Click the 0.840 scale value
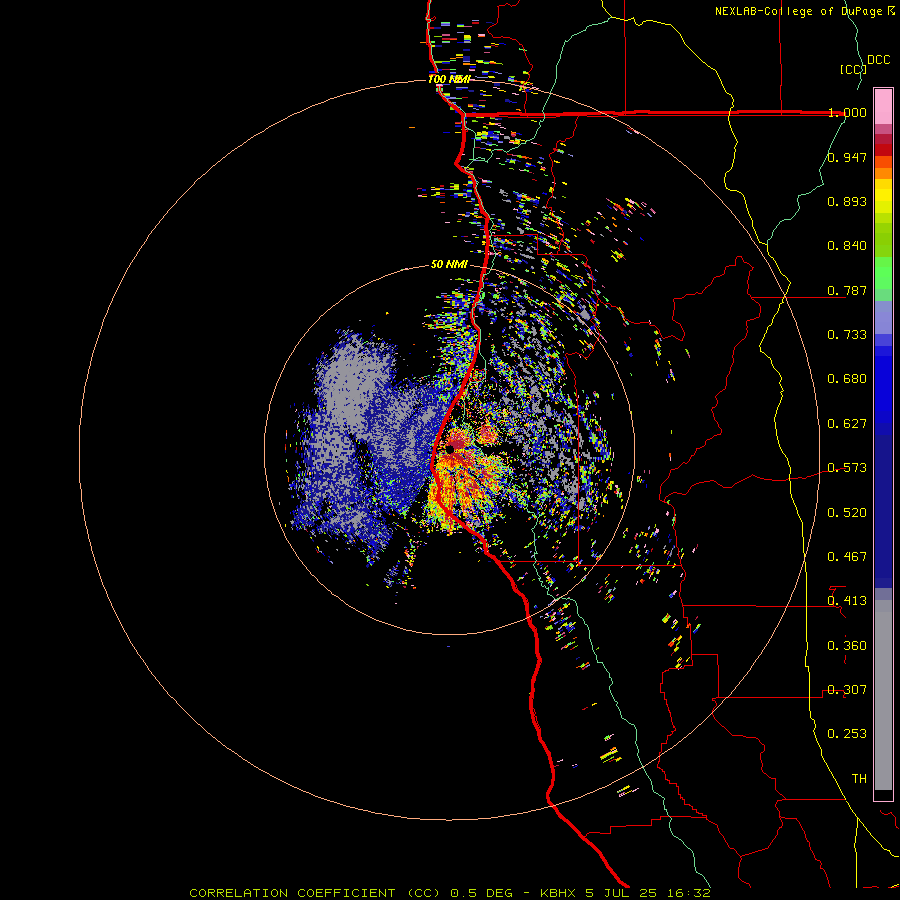The width and height of the screenshot is (900, 900). point(847,246)
